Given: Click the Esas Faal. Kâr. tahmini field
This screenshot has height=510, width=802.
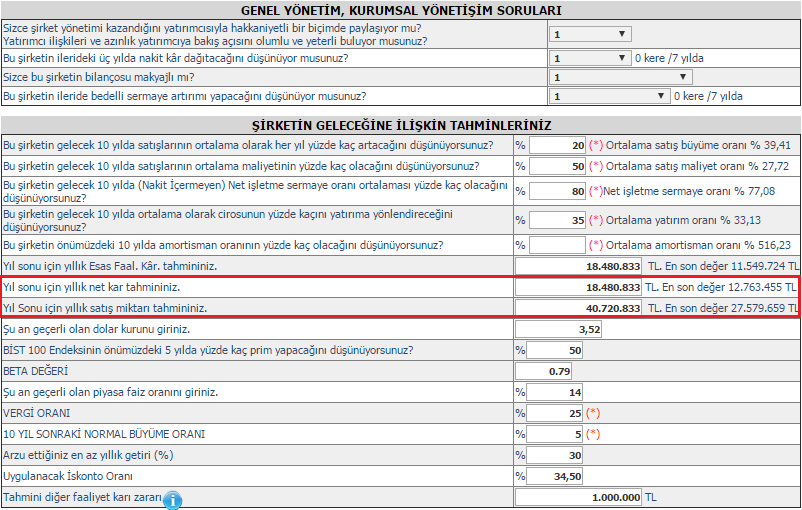Looking at the screenshot, I should (x=578, y=266).
